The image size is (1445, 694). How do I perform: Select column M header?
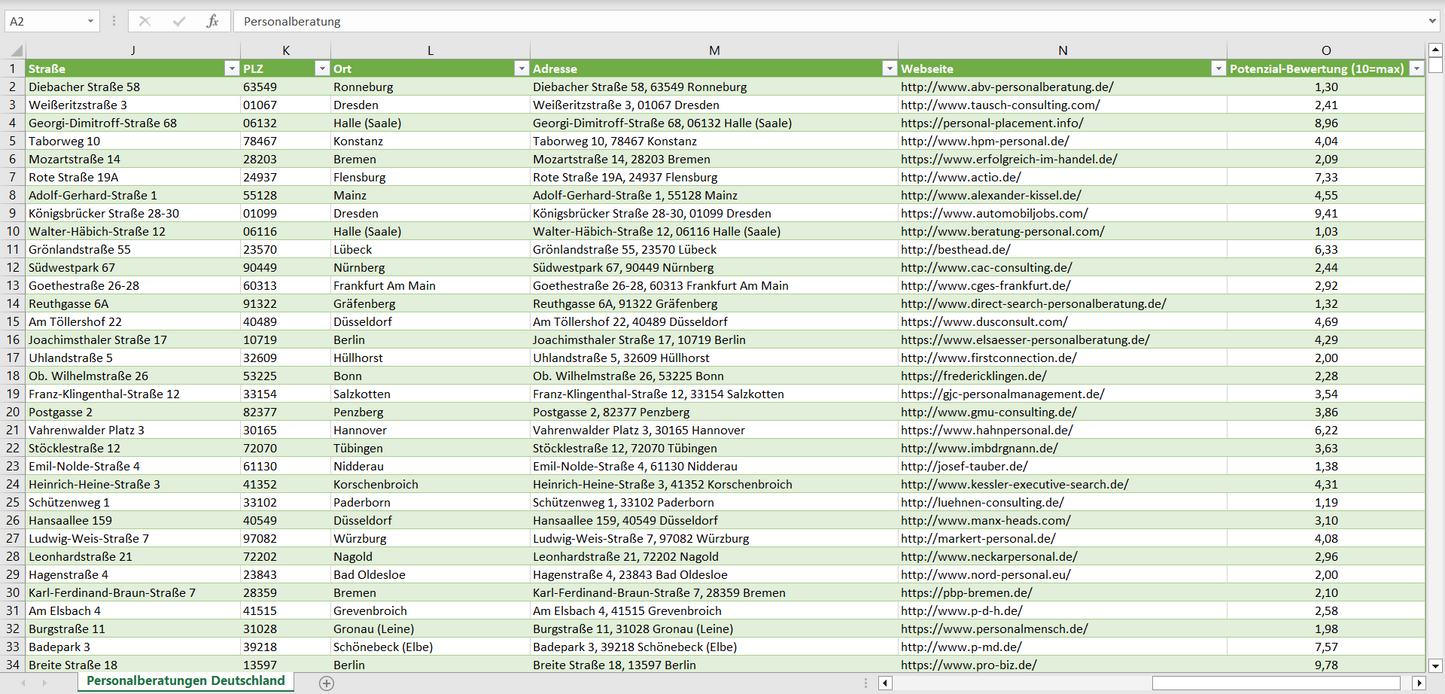tap(714, 50)
